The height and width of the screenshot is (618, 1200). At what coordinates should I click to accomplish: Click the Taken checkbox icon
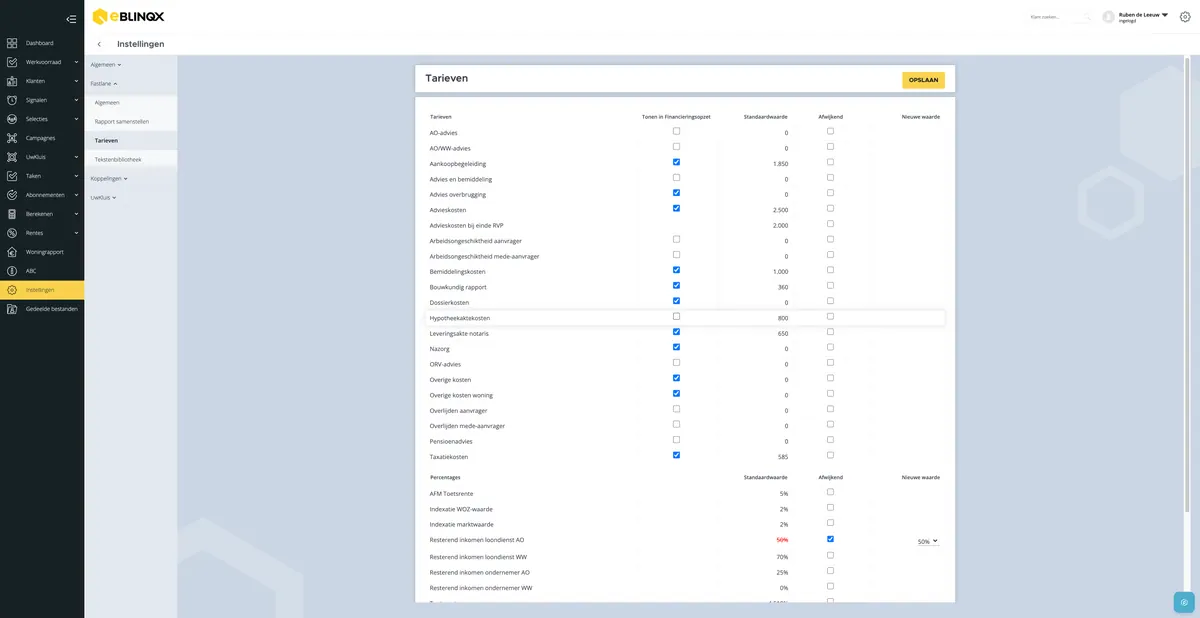pyautogui.click(x=11, y=176)
